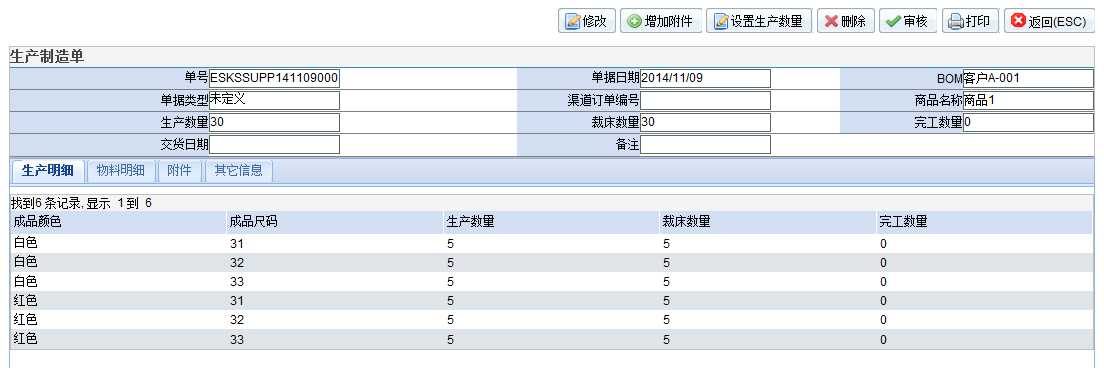1104x368 pixels.
Task: Open the 附件 tab
Action: (180, 170)
